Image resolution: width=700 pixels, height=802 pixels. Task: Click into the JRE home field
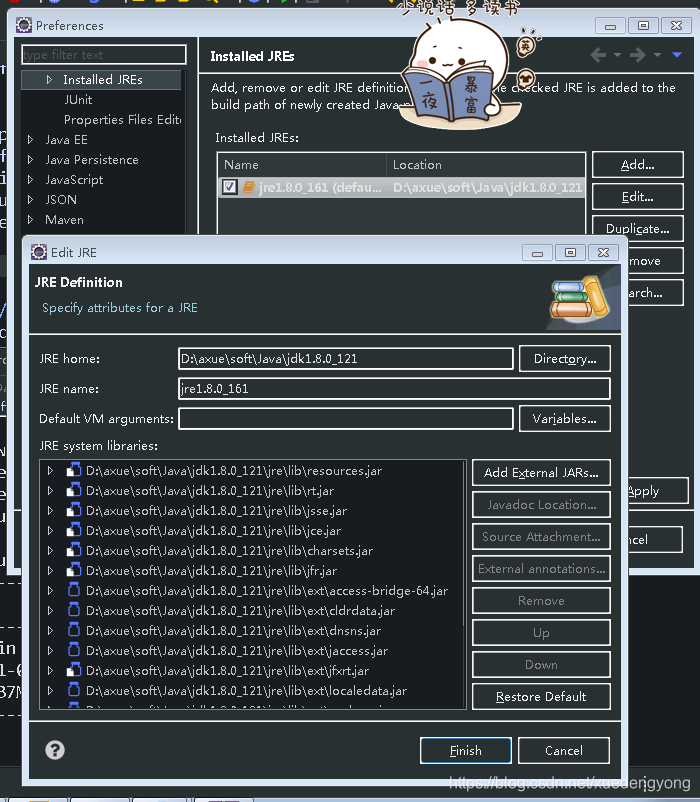click(346, 359)
